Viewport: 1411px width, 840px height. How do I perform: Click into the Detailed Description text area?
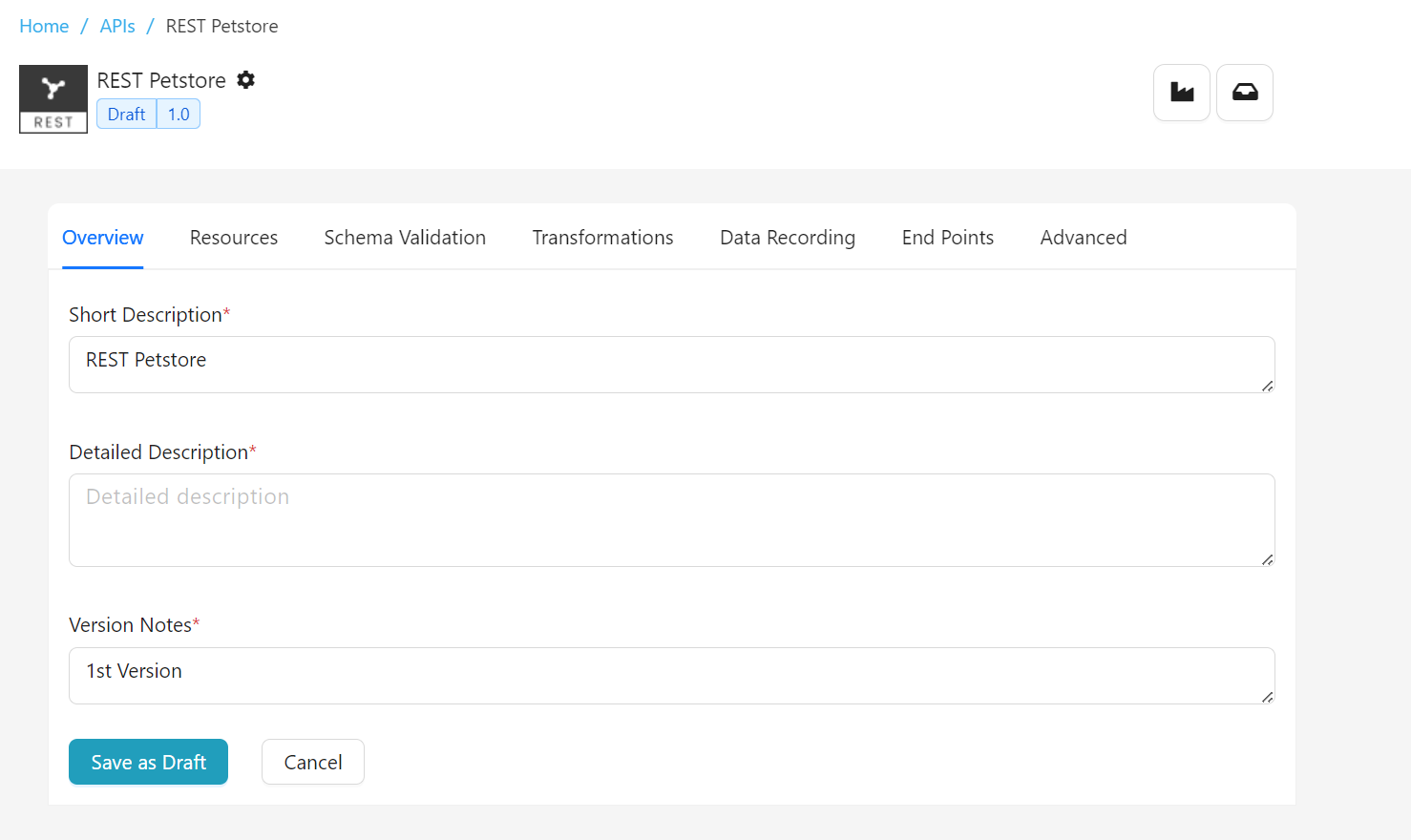pos(671,520)
